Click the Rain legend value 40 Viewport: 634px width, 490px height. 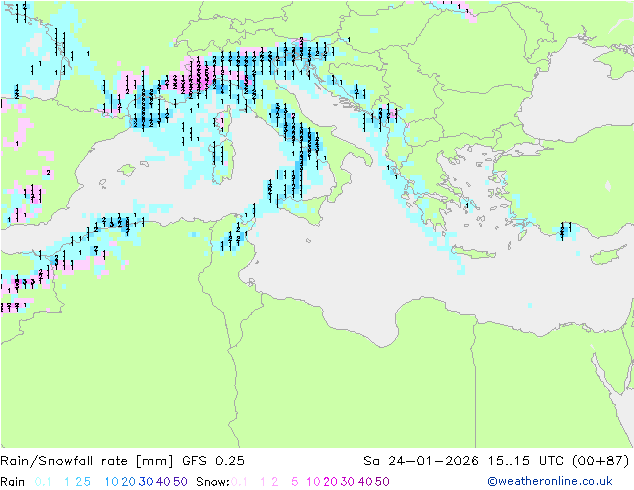(x=163, y=482)
